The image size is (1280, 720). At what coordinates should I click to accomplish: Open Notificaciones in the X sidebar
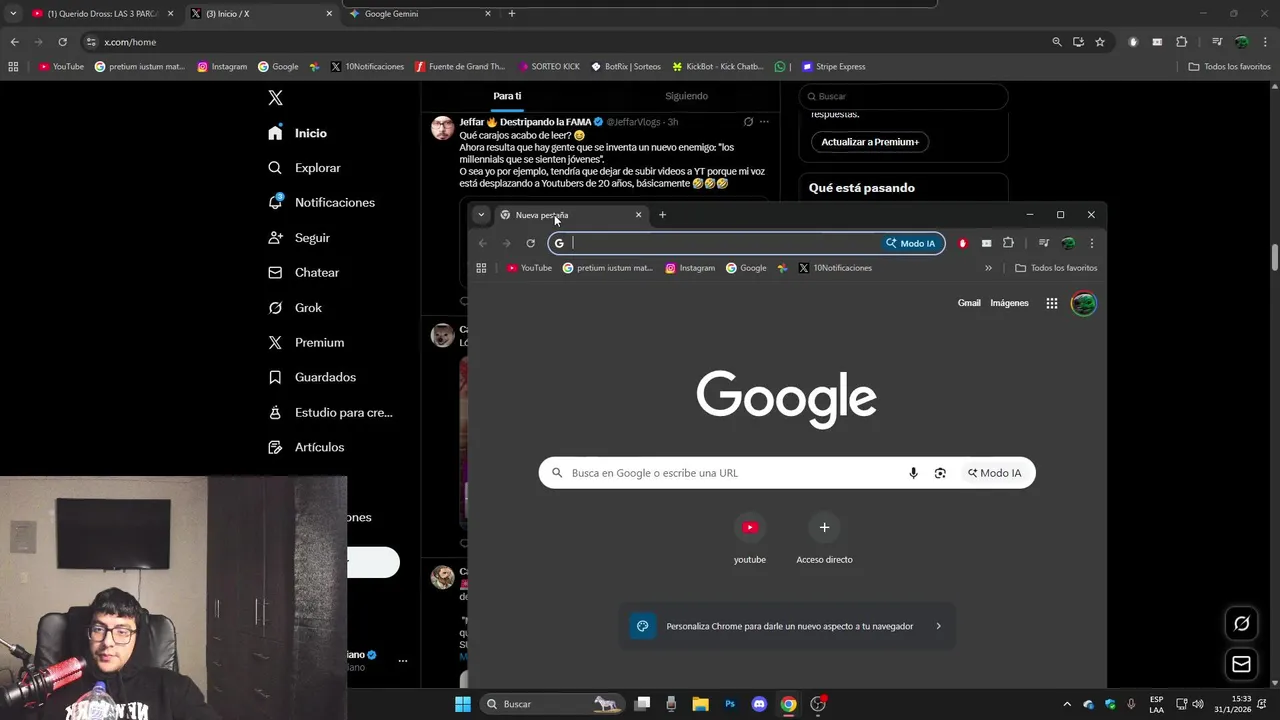coord(322,202)
